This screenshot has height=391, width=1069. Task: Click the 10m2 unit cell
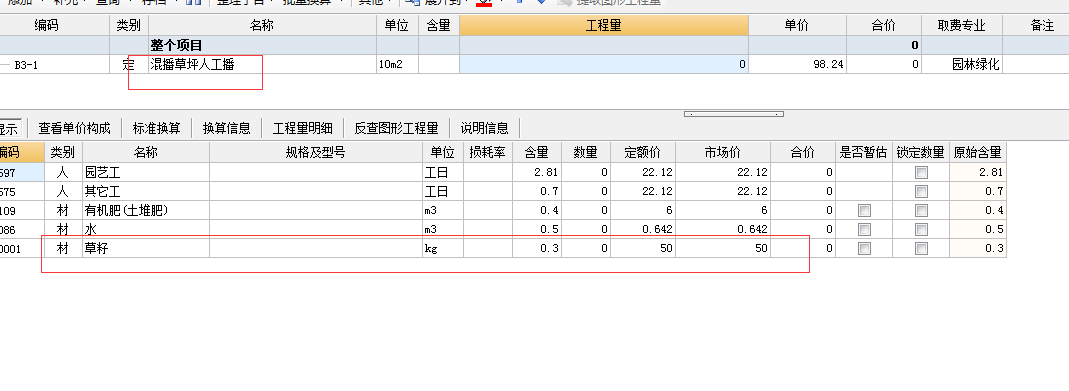point(397,65)
